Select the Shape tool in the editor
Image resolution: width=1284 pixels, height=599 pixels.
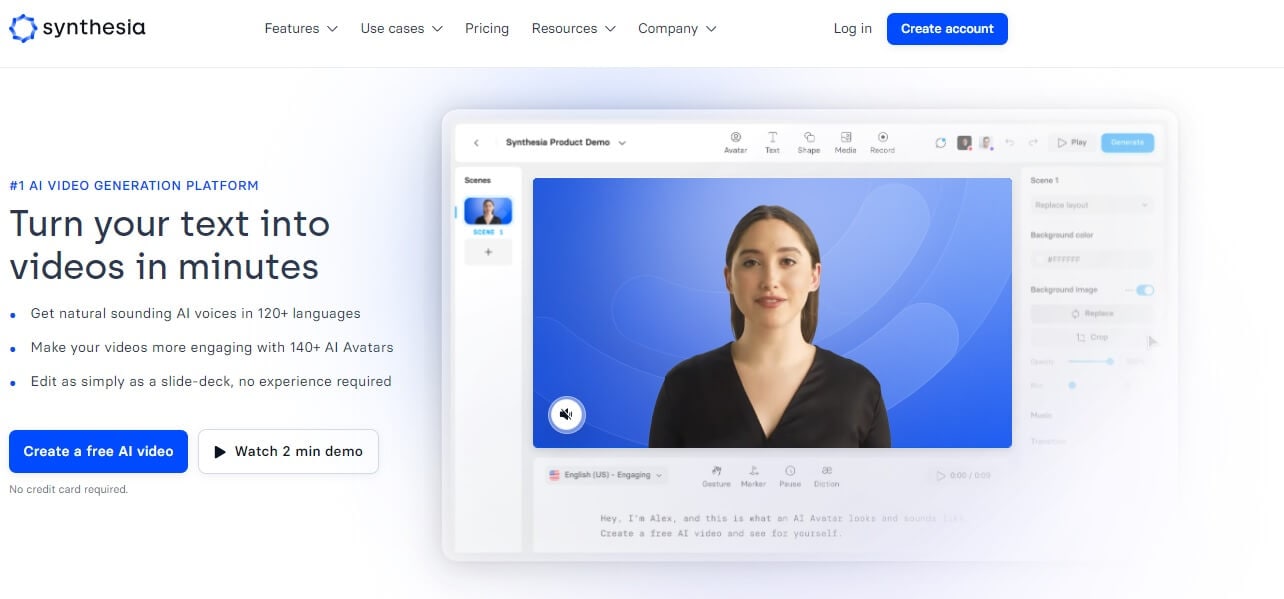point(809,143)
